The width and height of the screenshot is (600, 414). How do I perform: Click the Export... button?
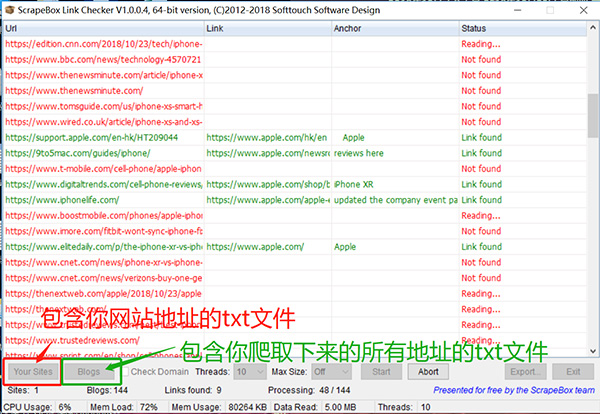[525, 372]
